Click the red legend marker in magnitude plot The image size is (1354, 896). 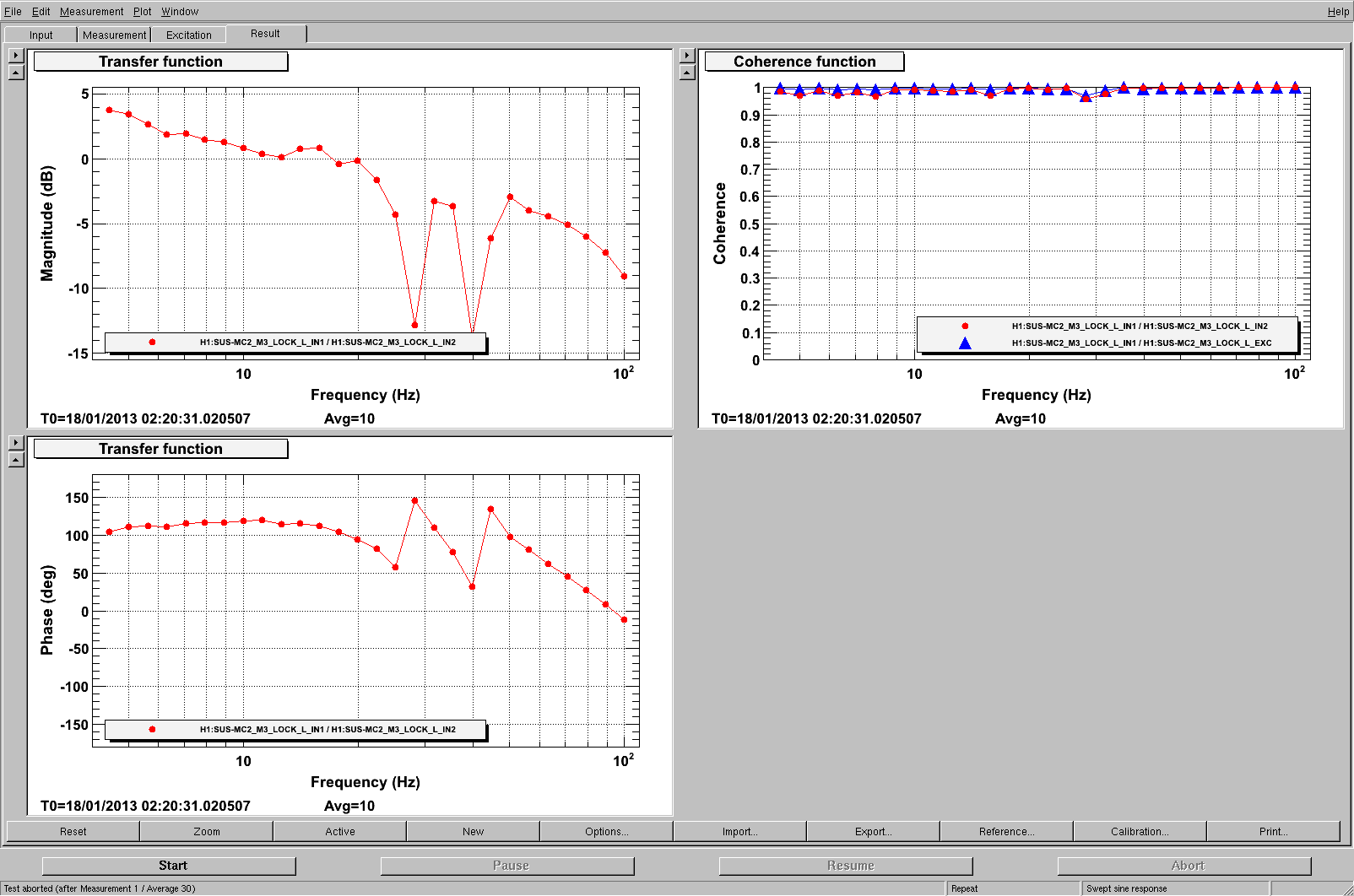tap(152, 342)
